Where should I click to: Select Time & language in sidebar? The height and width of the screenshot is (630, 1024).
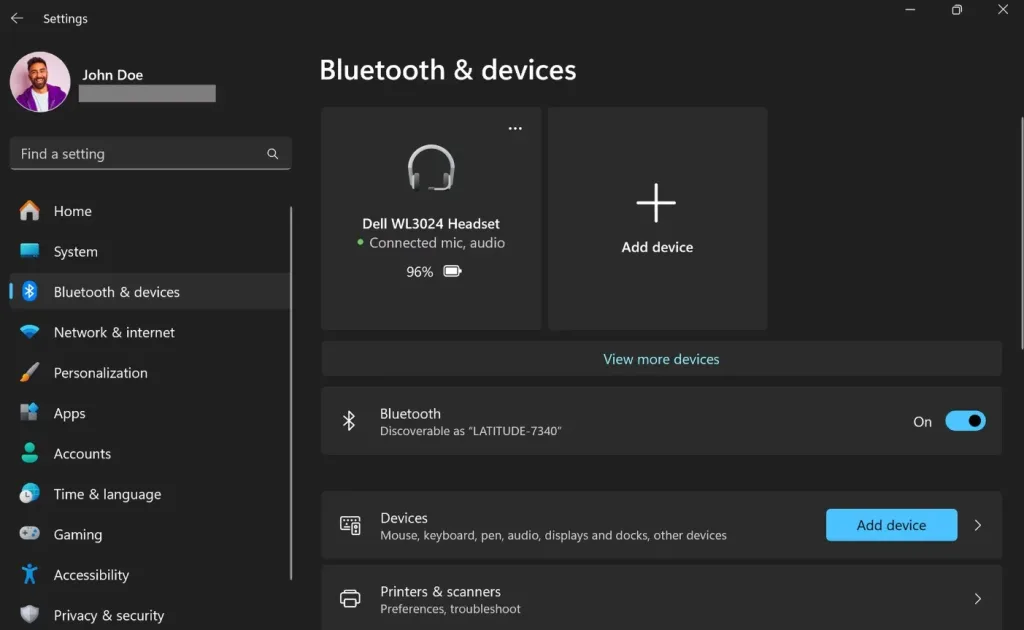[107, 494]
